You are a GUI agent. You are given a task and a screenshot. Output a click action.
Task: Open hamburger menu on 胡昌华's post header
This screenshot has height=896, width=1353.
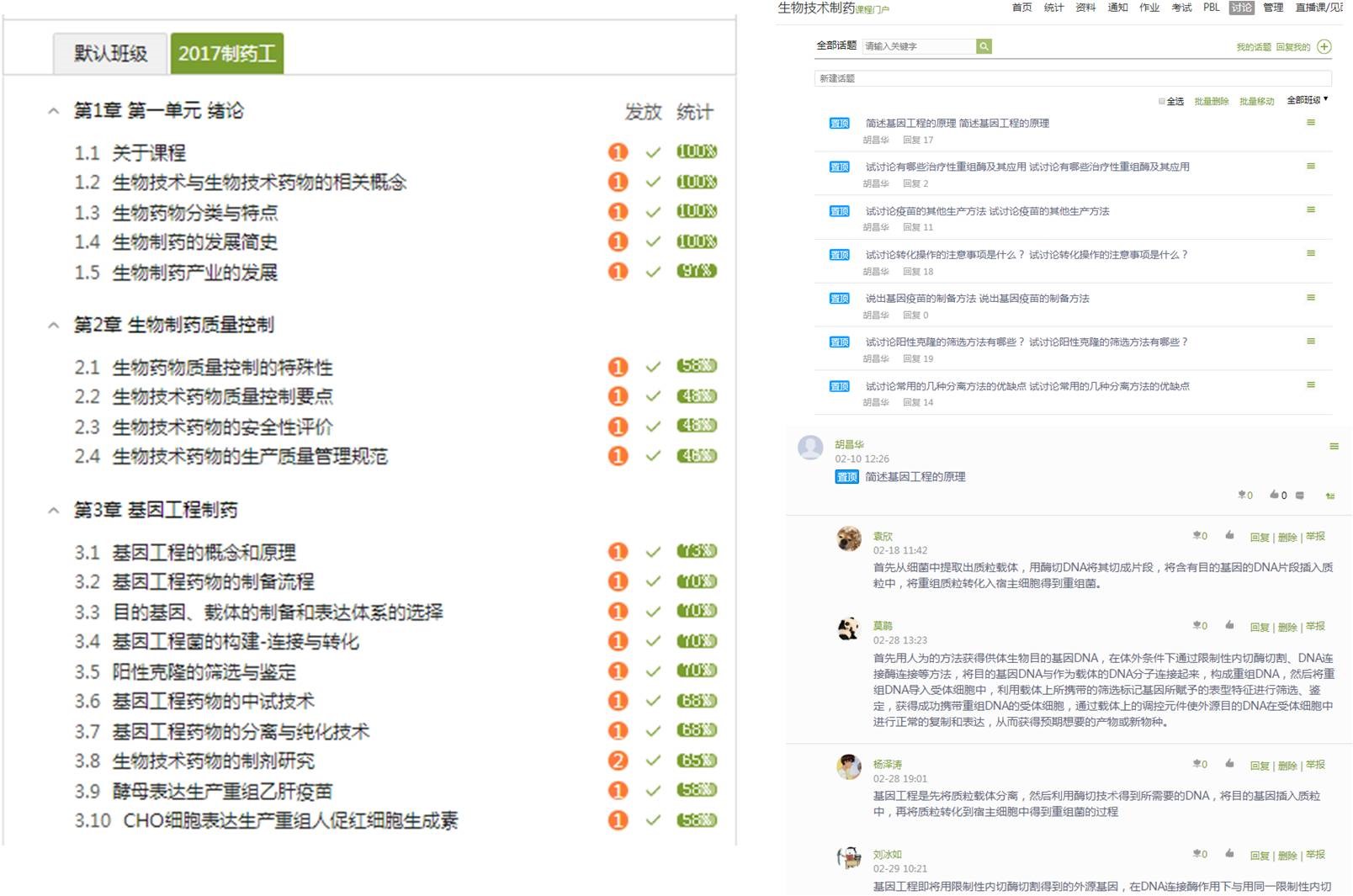pyautogui.click(x=1334, y=446)
